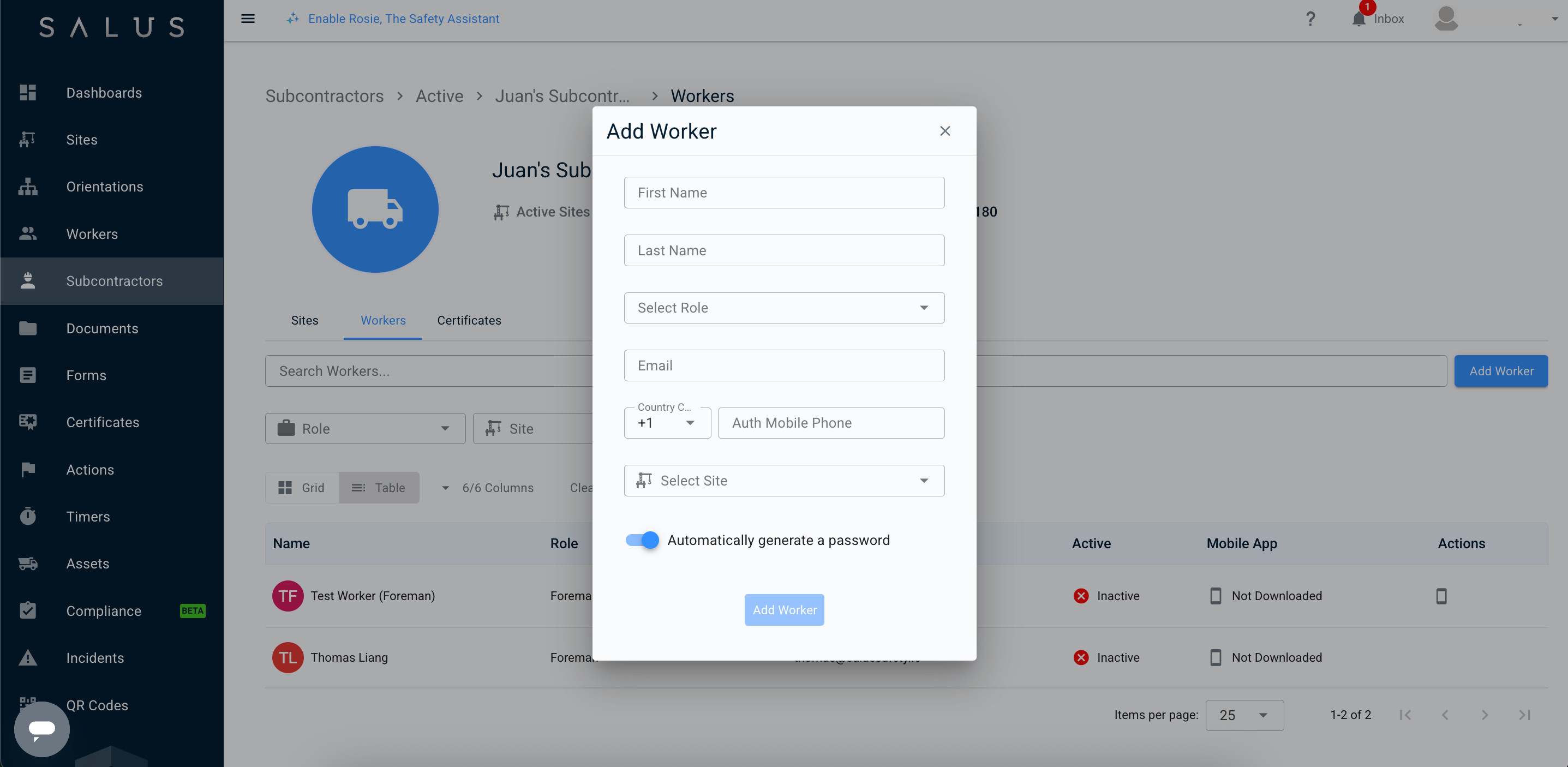Go to next page pagination arrow
The image size is (1568, 767).
click(1485, 715)
